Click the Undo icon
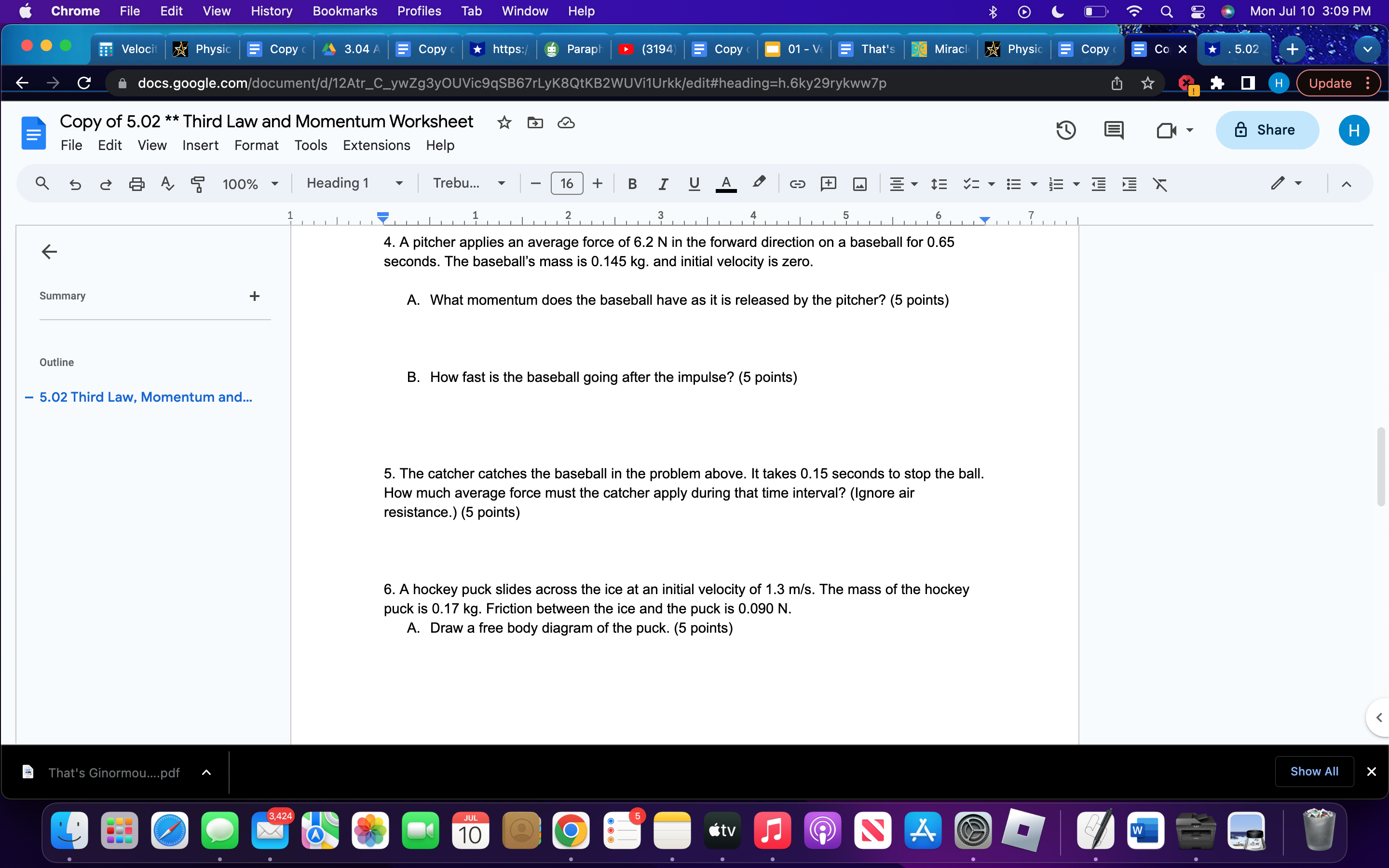This screenshot has width=1389, height=868. 75,184
